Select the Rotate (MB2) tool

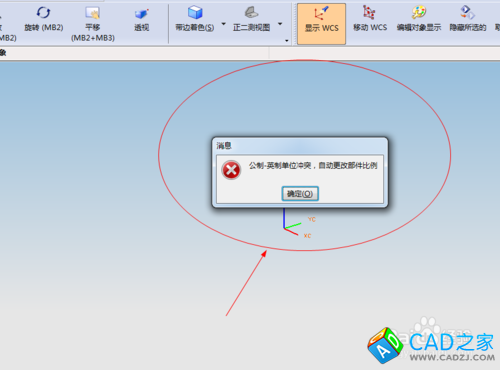tap(44, 19)
